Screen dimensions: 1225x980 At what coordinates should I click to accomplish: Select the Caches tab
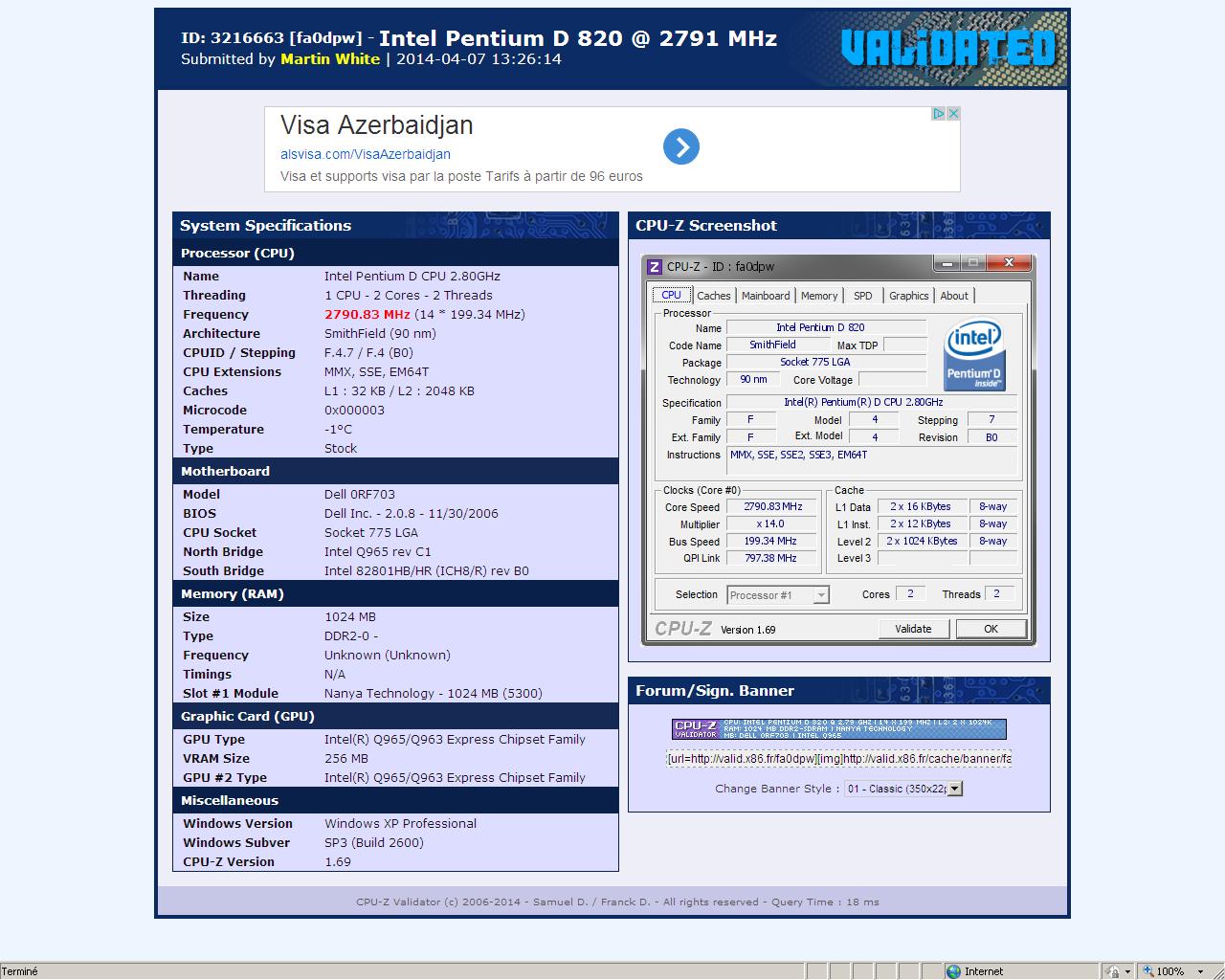pyautogui.click(x=714, y=296)
